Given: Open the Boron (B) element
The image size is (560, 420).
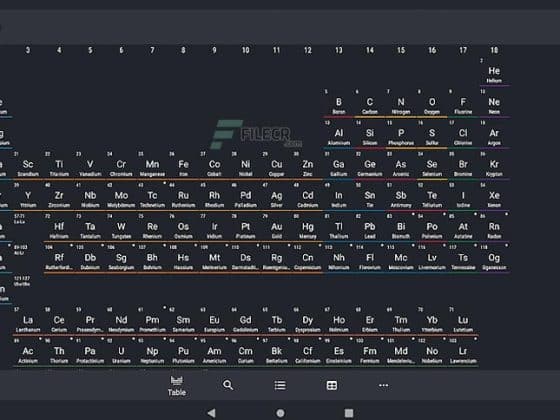Looking at the screenshot, I should pyautogui.click(x=339, y=104).
